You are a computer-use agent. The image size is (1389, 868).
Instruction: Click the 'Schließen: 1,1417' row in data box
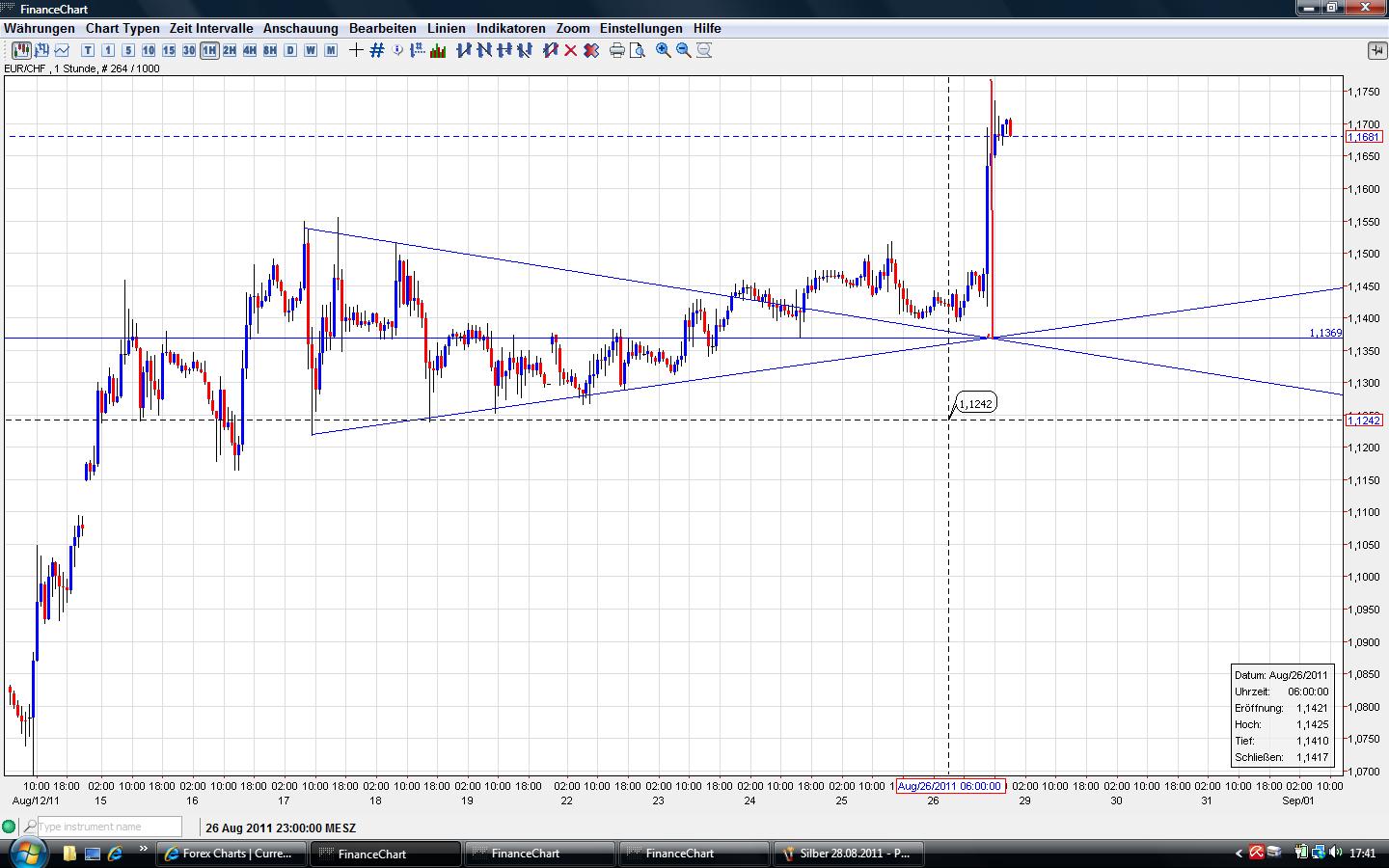point(1282,757)
